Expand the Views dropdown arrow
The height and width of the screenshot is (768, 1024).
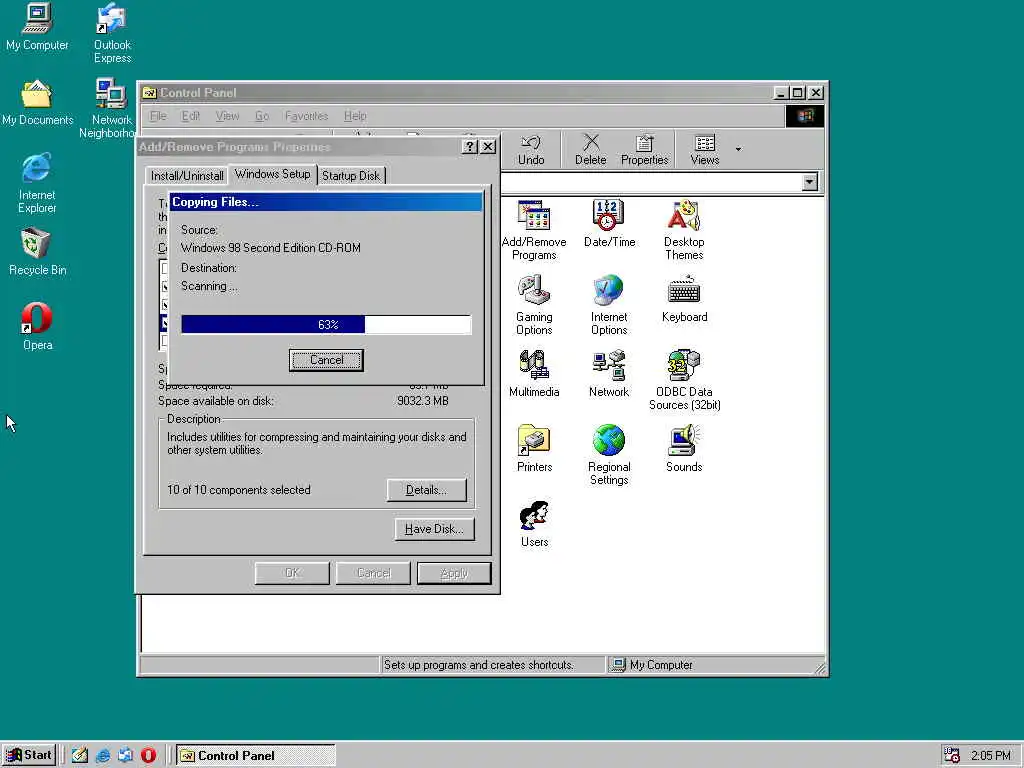click(x=739, y=150)
